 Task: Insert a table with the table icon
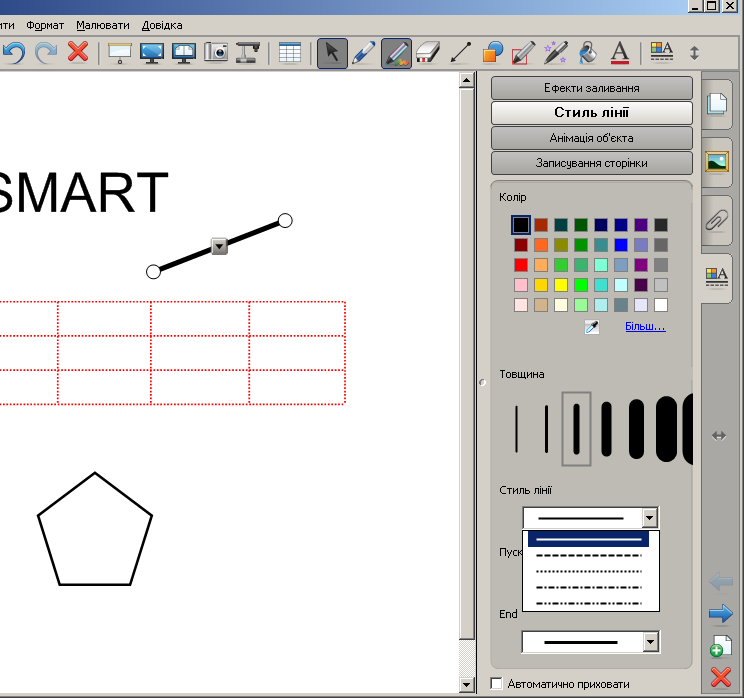(289, 52)
